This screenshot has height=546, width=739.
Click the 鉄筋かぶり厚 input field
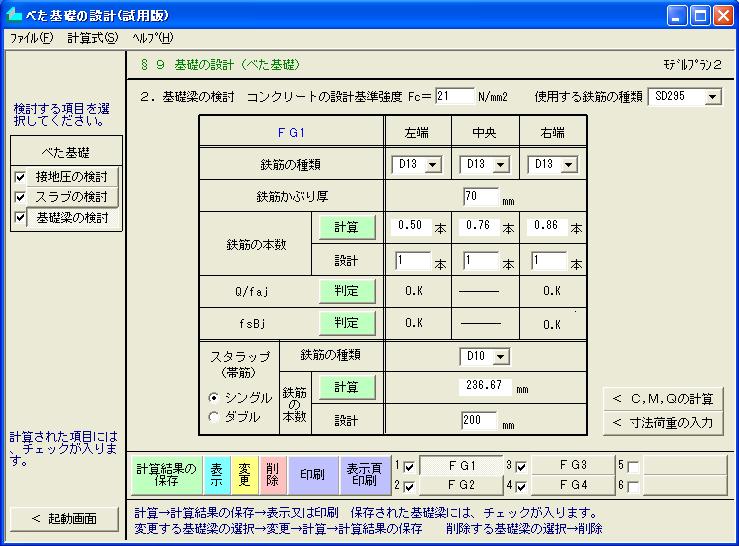click(481, 196)
